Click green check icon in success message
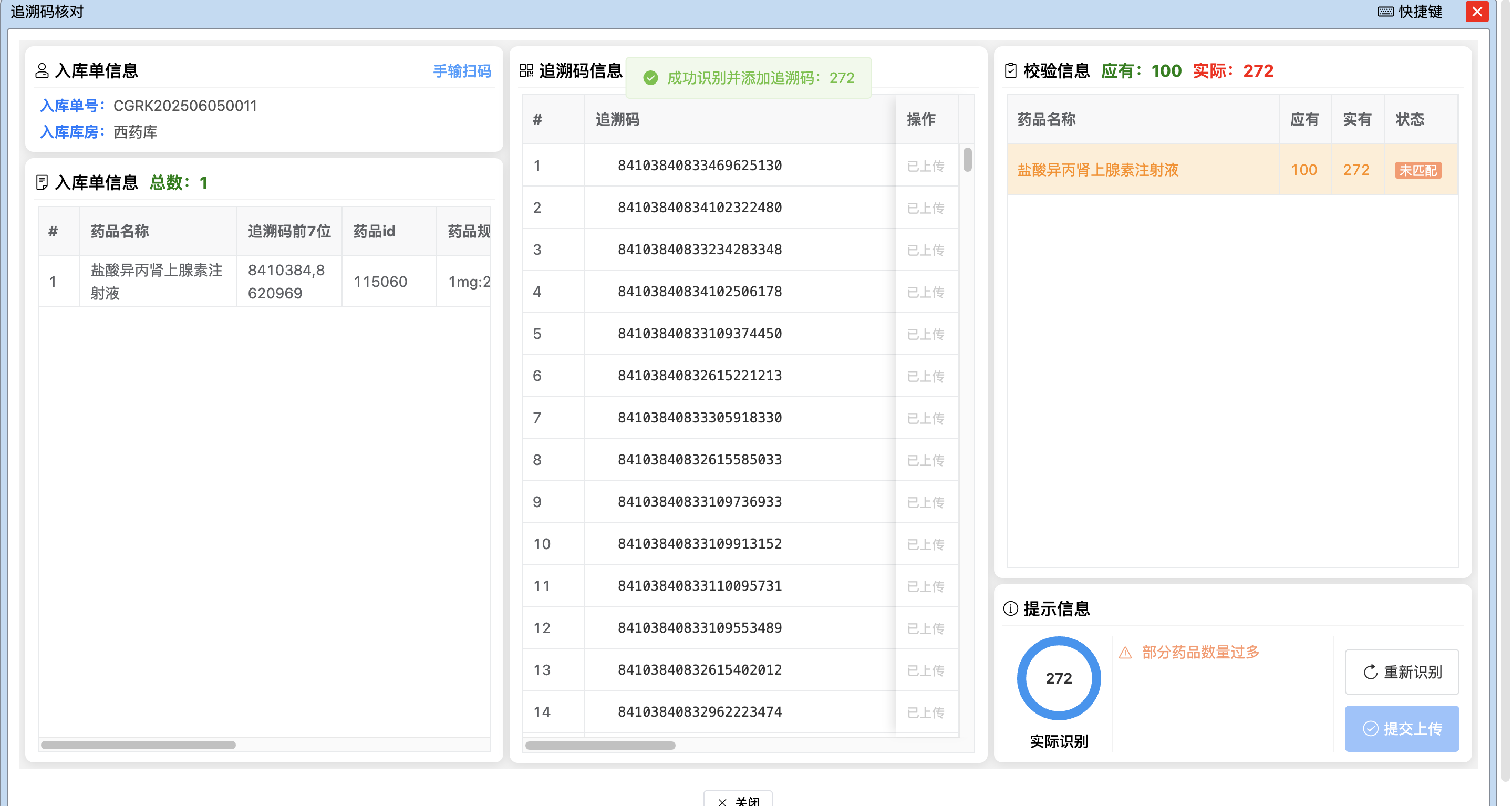Viewport: 1512px width, 806px height. coord(651,77)
